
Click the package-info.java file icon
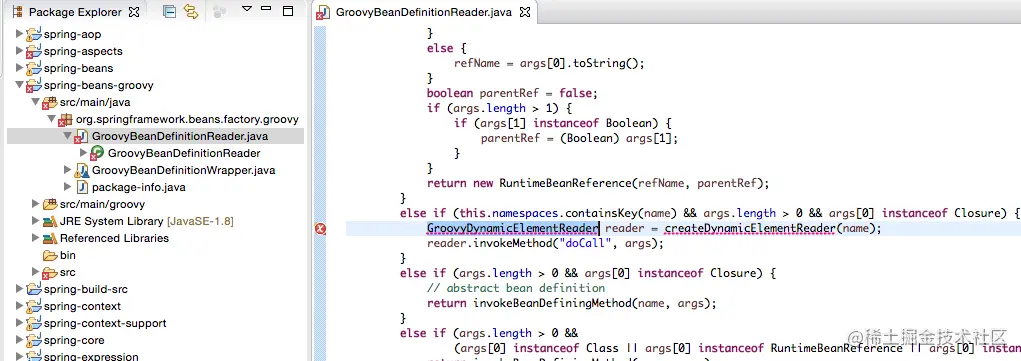(82, 188)
